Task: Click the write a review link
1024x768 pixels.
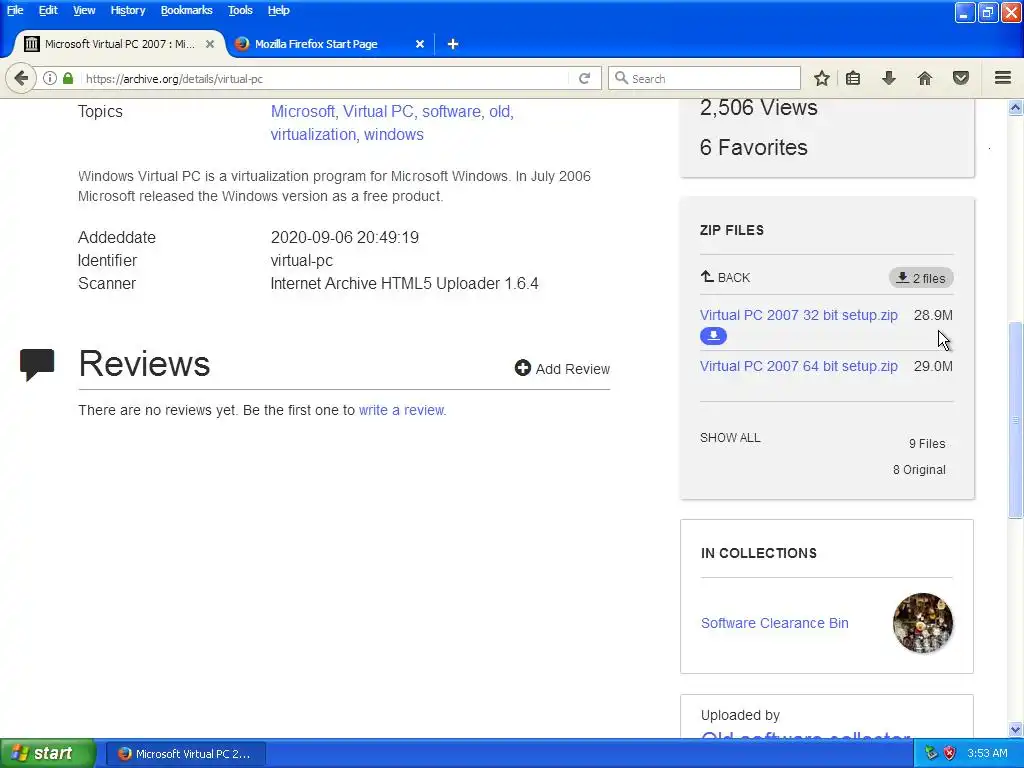Action: [x=402, y=410]
